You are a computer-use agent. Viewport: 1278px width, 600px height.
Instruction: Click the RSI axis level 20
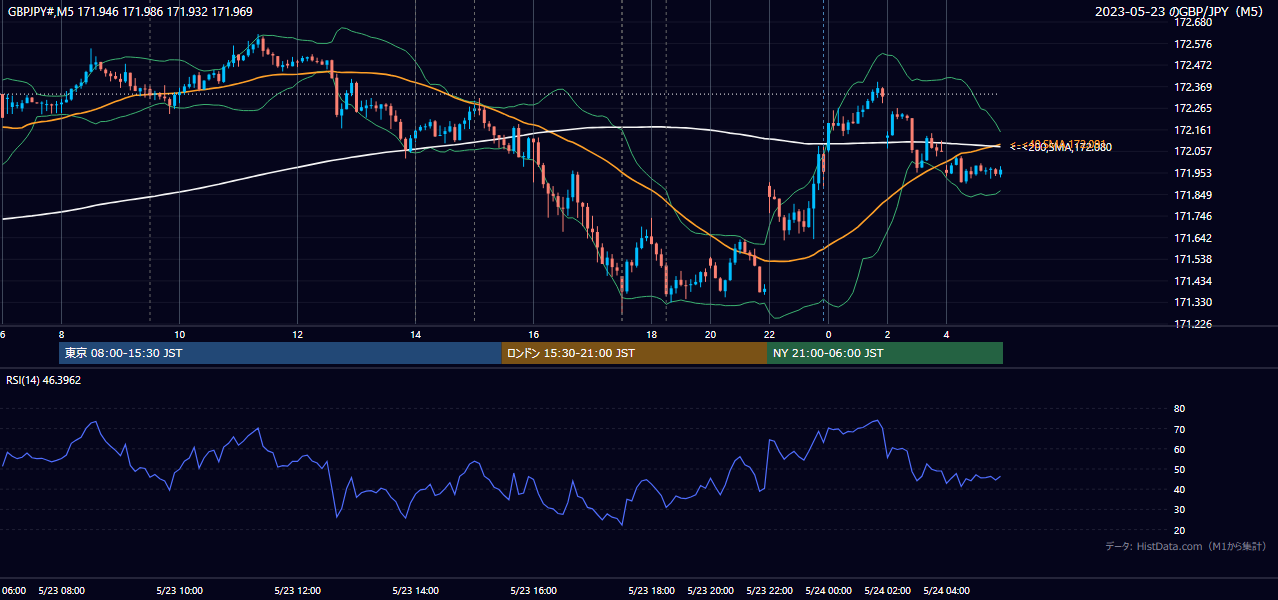click(x=1180, y=530)
